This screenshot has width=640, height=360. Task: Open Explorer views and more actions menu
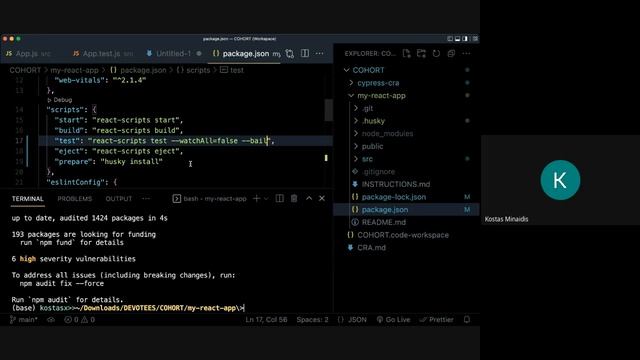tap(466, 53)
